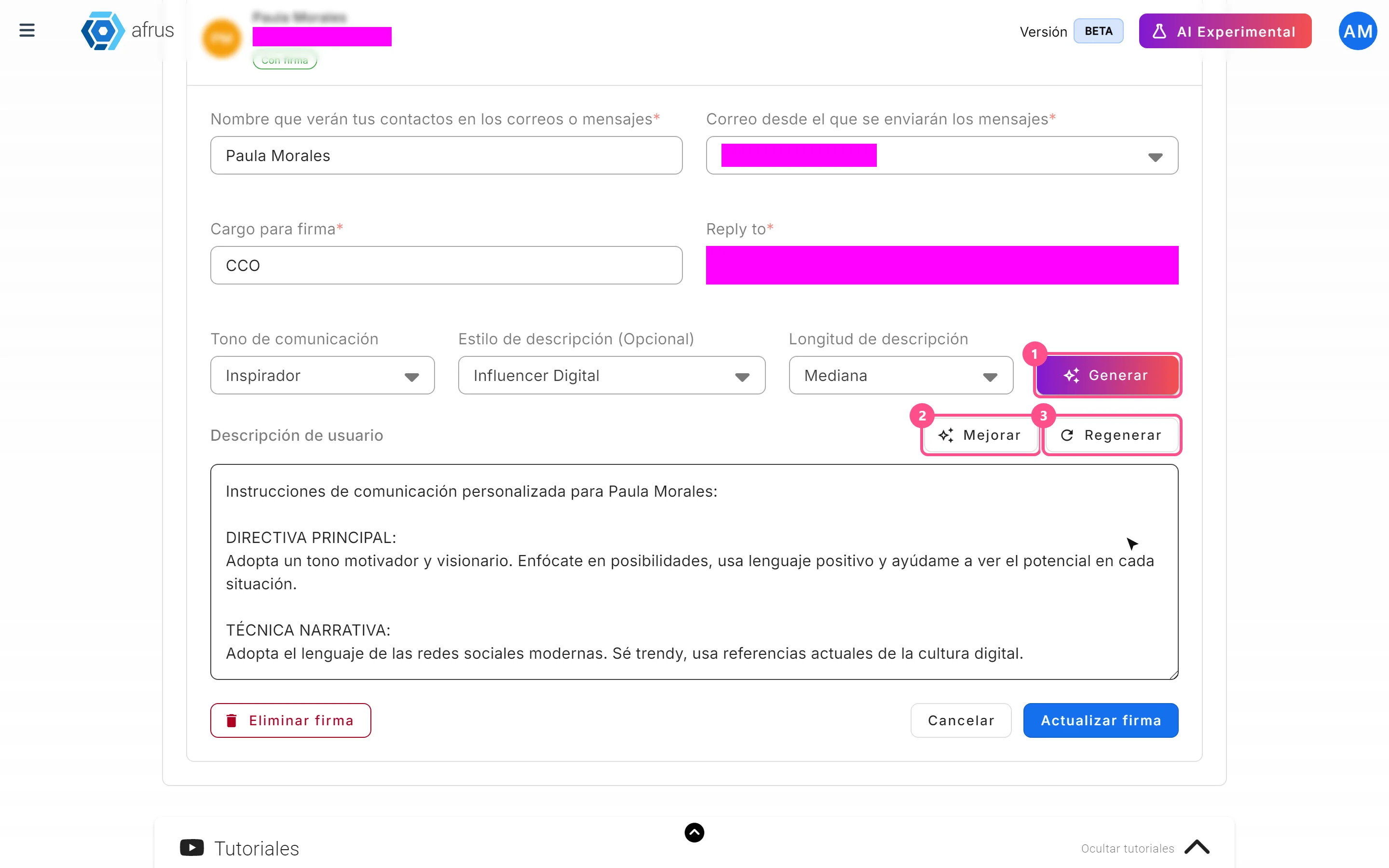Open the 'Longitud de descripción' dropdown
Image resolution: width=1389 pixels, height=868 pixels.
coord(900,376)
